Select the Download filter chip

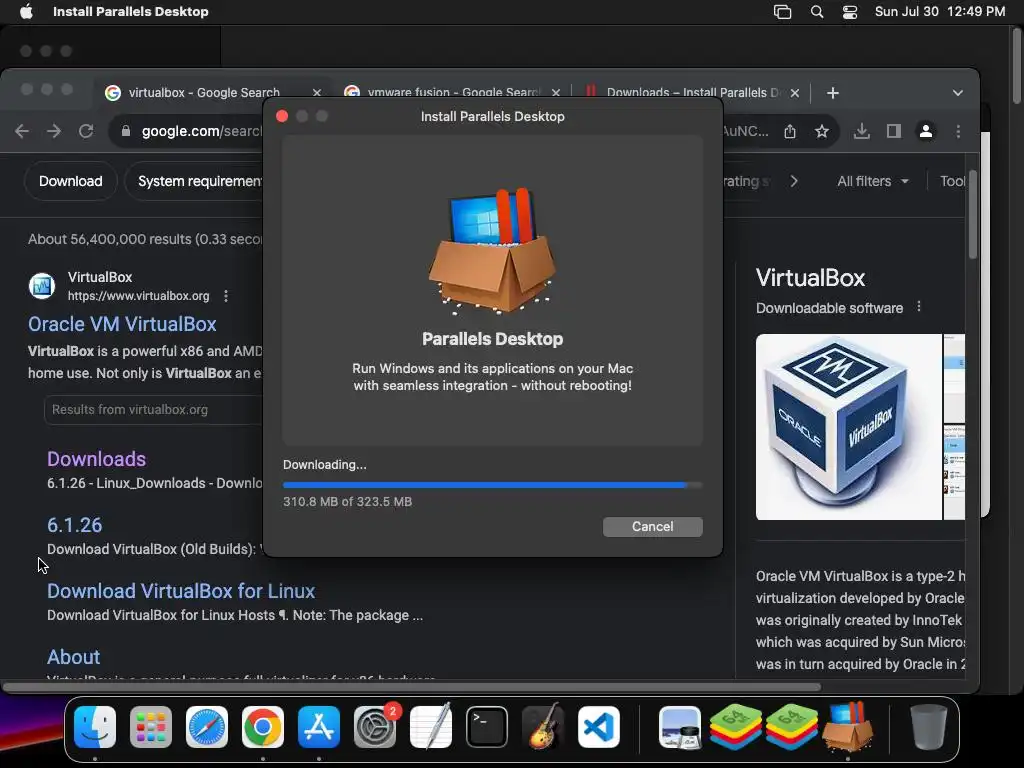coord(71,181)
